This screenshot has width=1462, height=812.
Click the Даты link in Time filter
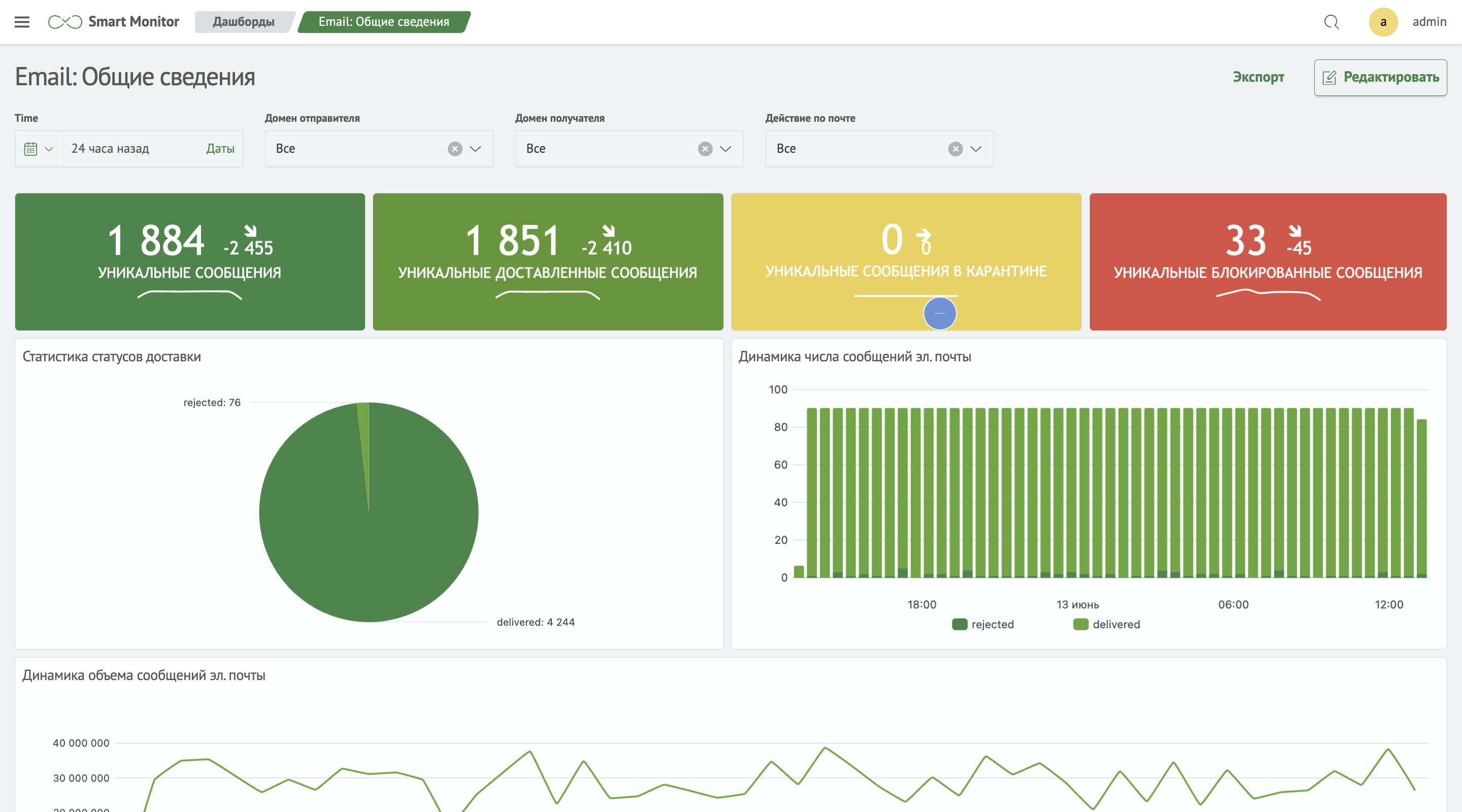tap(220, 149)
